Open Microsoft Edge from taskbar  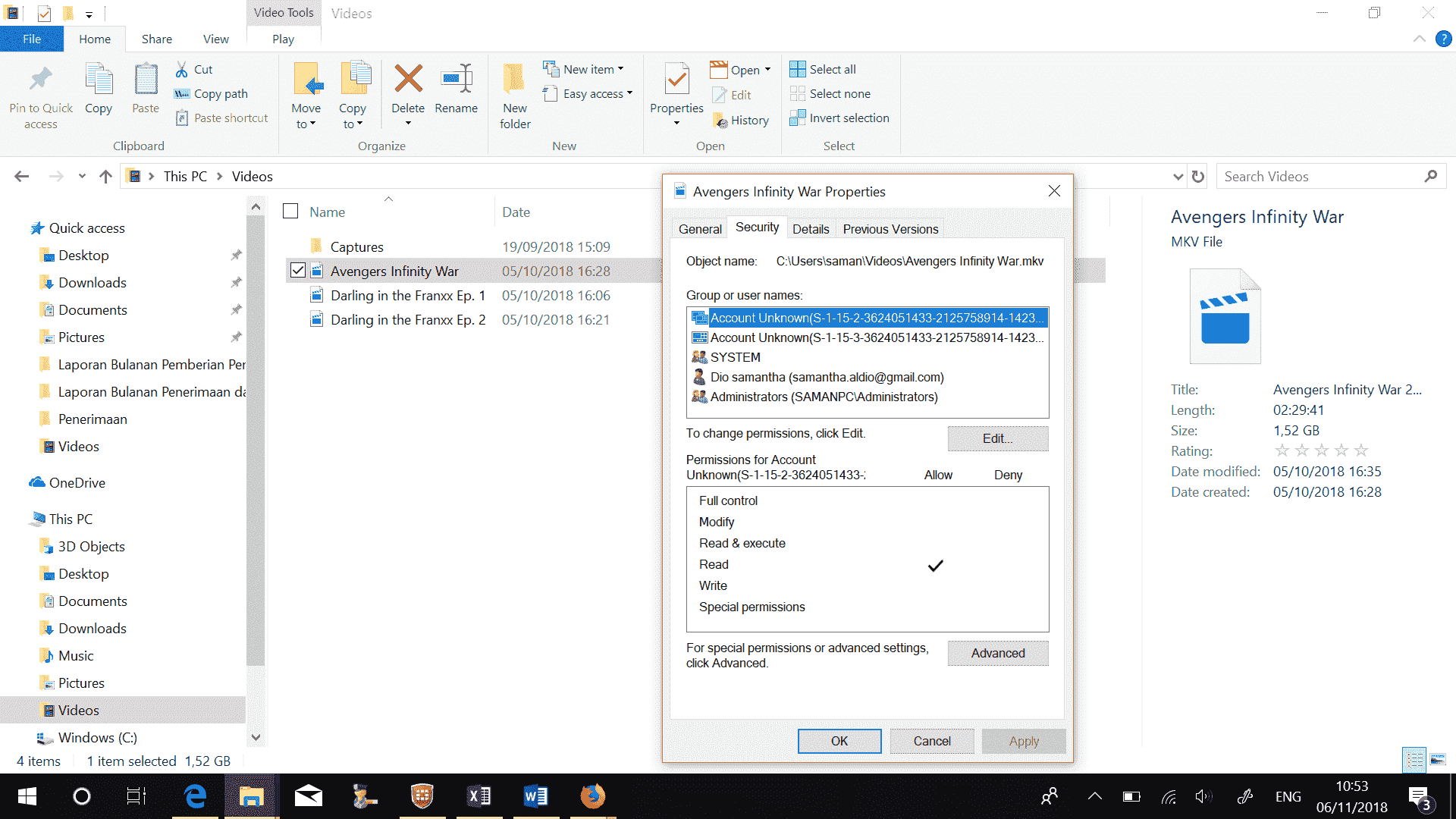tap(195, 796)
